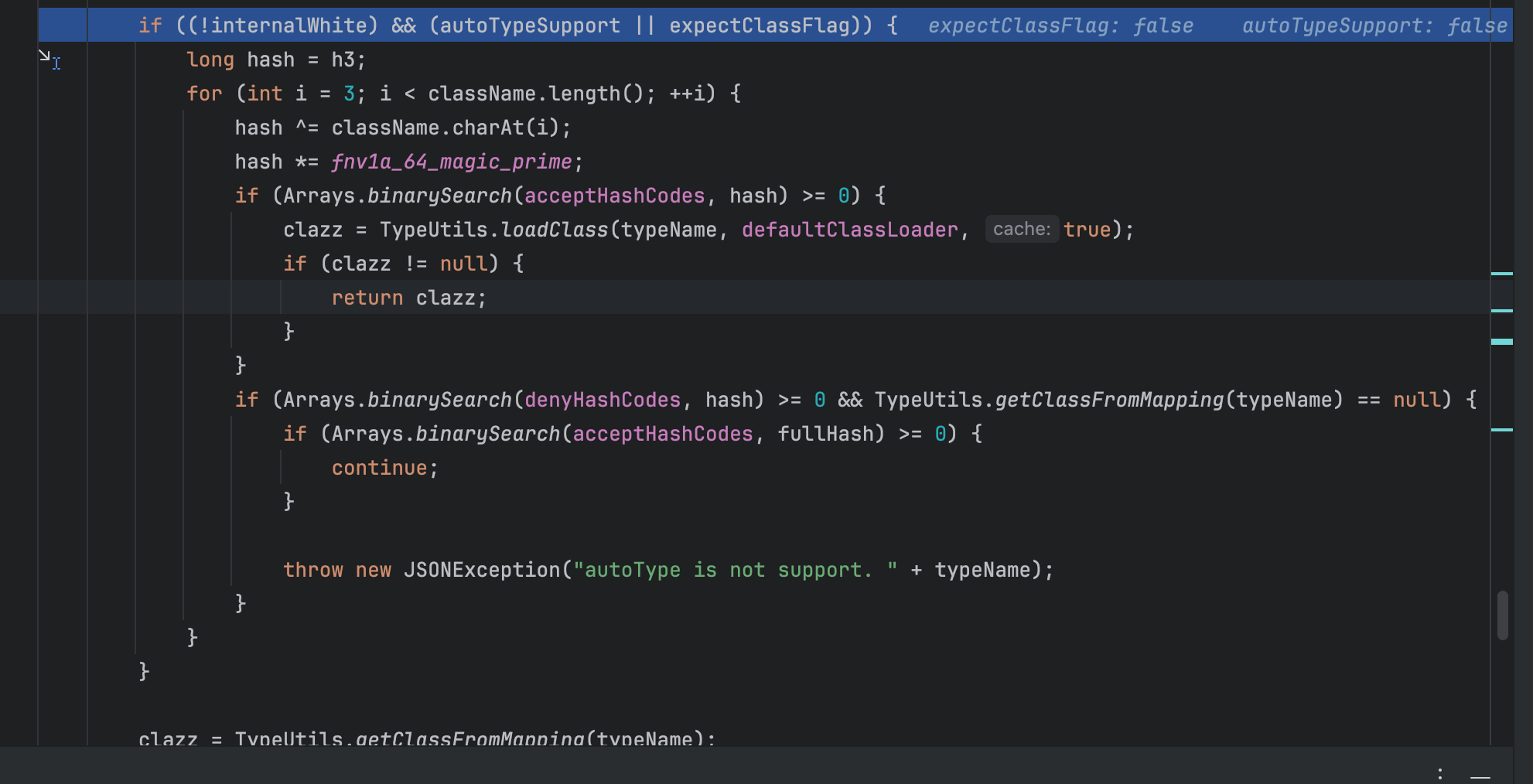Click inline debug value 'expectClassFlag: false'

click(1060, 26)
